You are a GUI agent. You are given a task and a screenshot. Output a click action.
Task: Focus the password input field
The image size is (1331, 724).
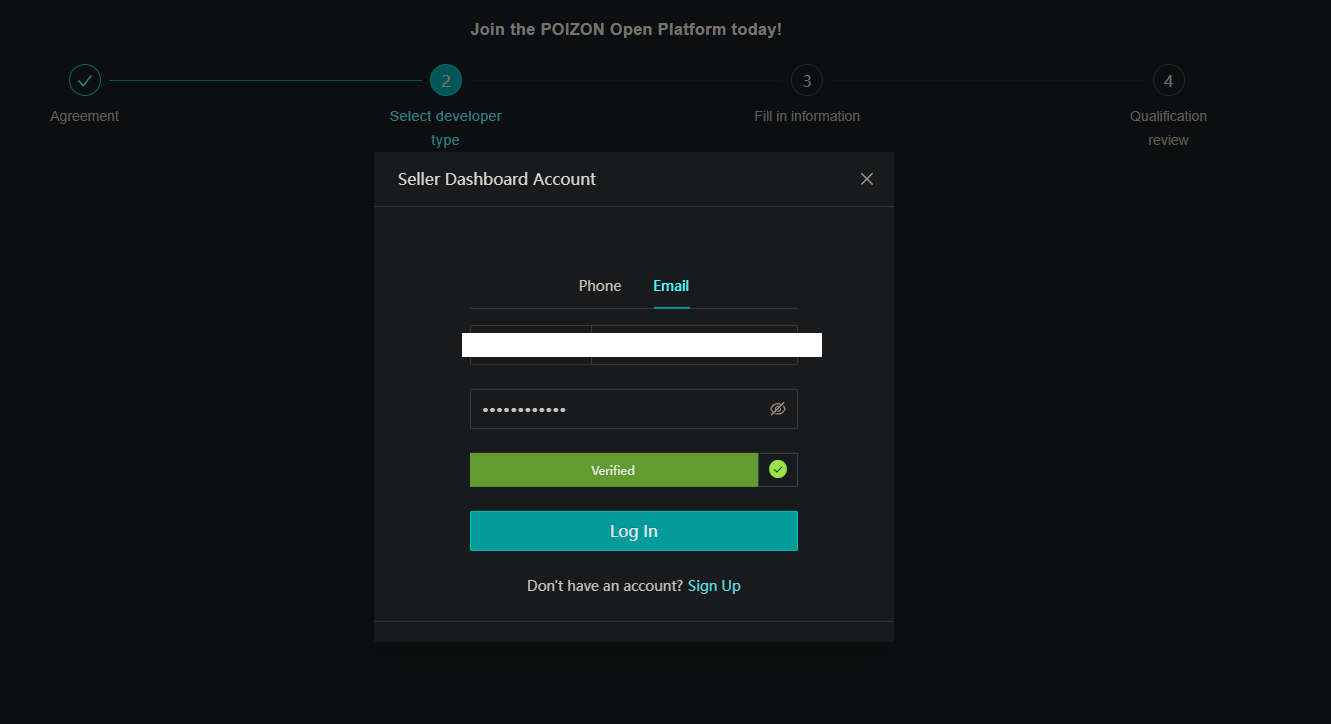[x=615, y=409]
